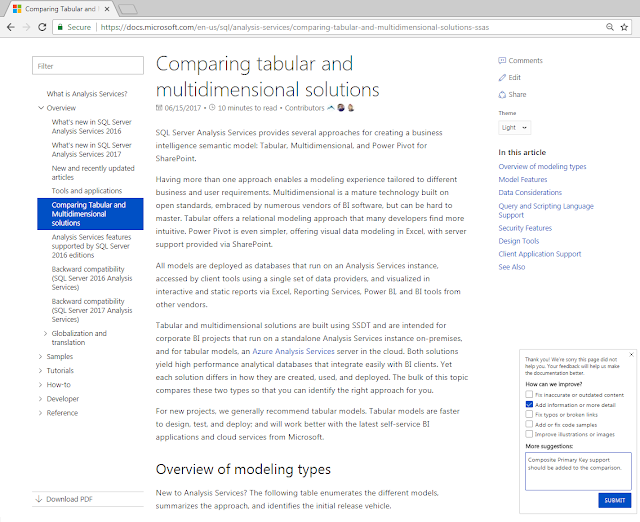
Task: Click the green Secure padlock icon
Action: [x=60, y=27]
